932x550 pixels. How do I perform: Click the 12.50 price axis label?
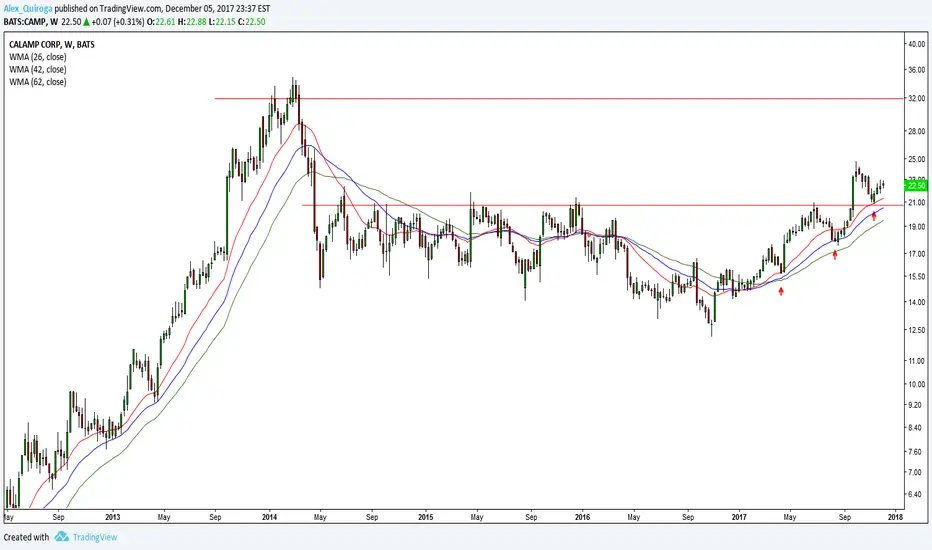pyautogui.click(x=916, y=330)
